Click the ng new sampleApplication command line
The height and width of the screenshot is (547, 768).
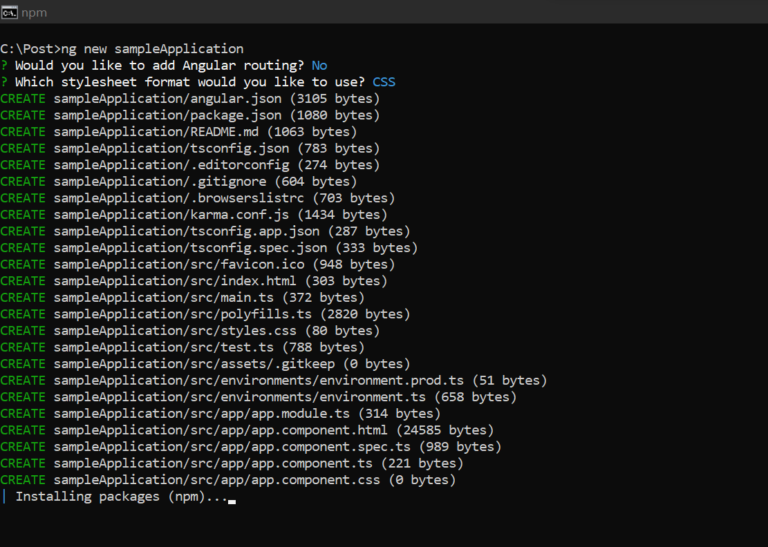[122, 49]
